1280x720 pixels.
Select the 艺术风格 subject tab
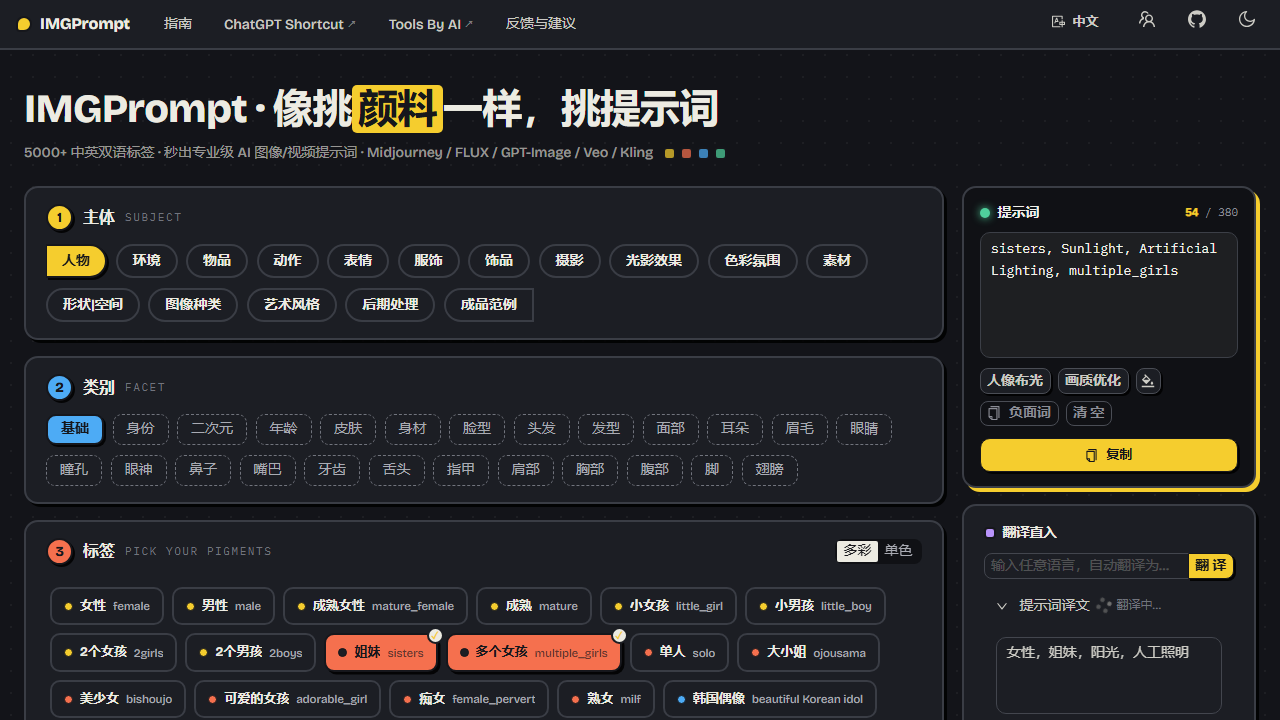click(291, 304)
